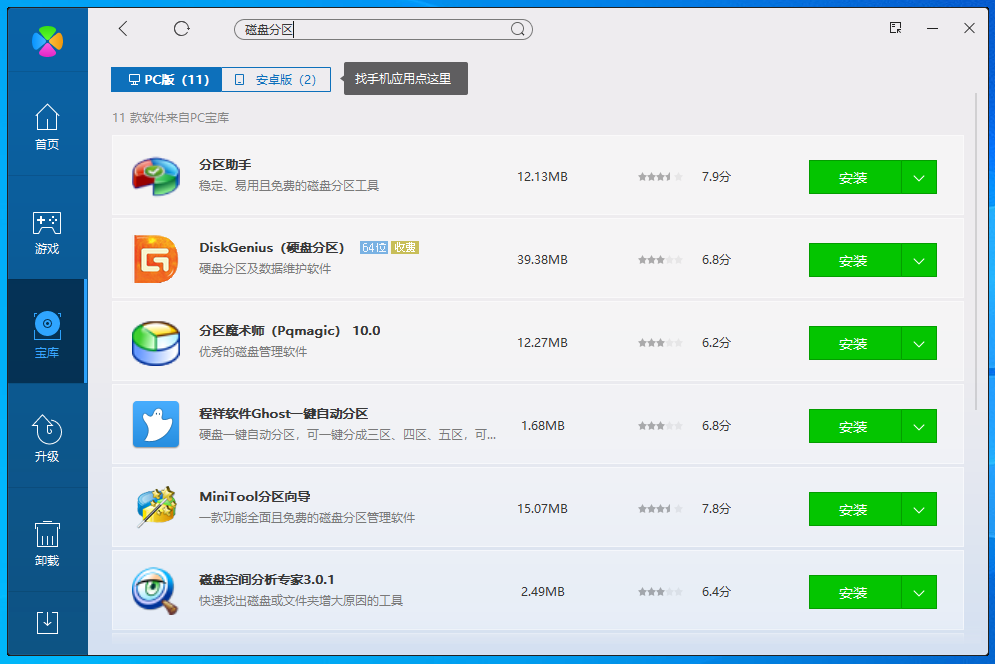Click the MiniTool分区向导 icon

[156, 507]
